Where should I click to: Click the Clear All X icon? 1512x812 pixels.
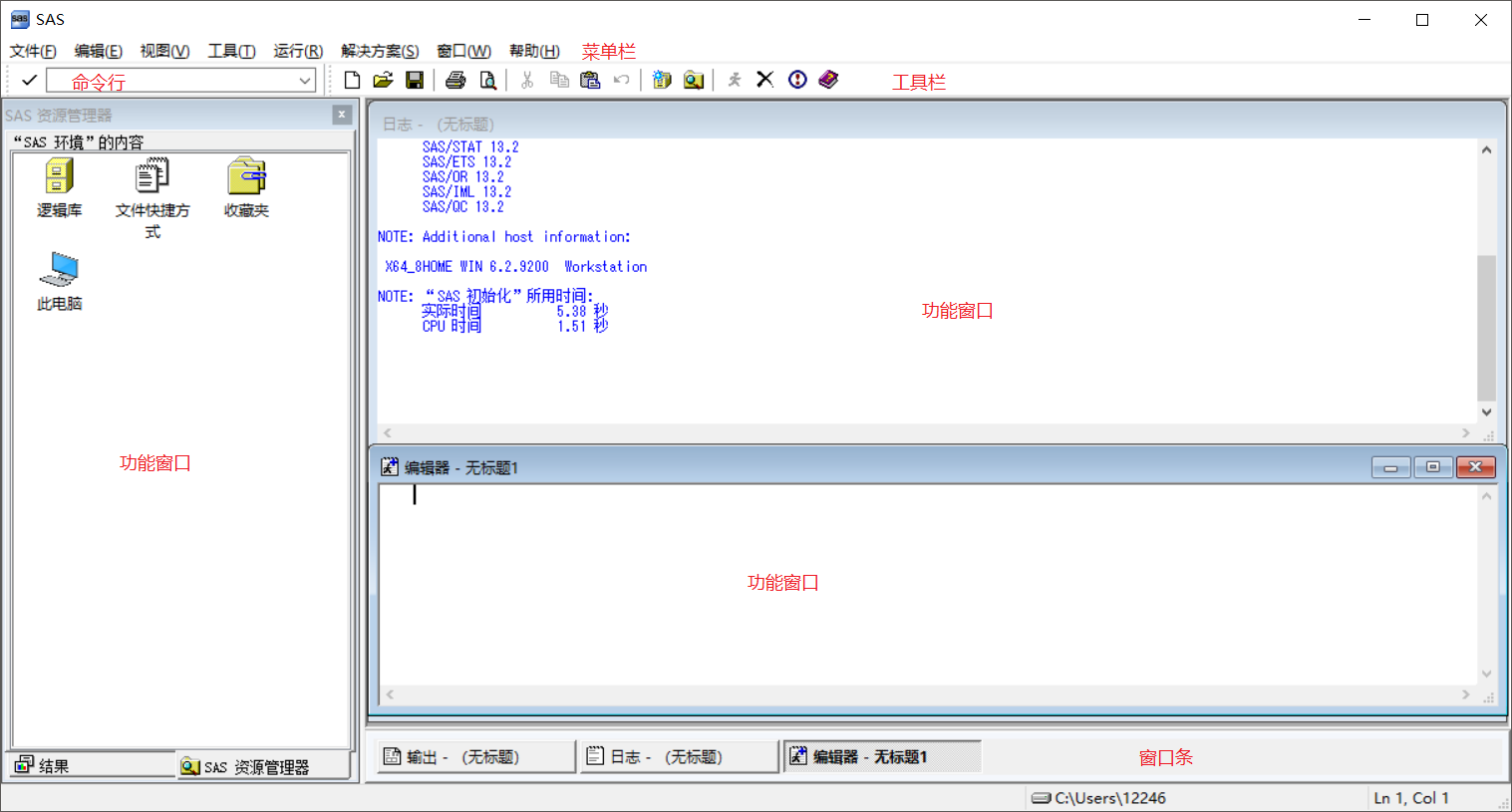coord(765,80)
